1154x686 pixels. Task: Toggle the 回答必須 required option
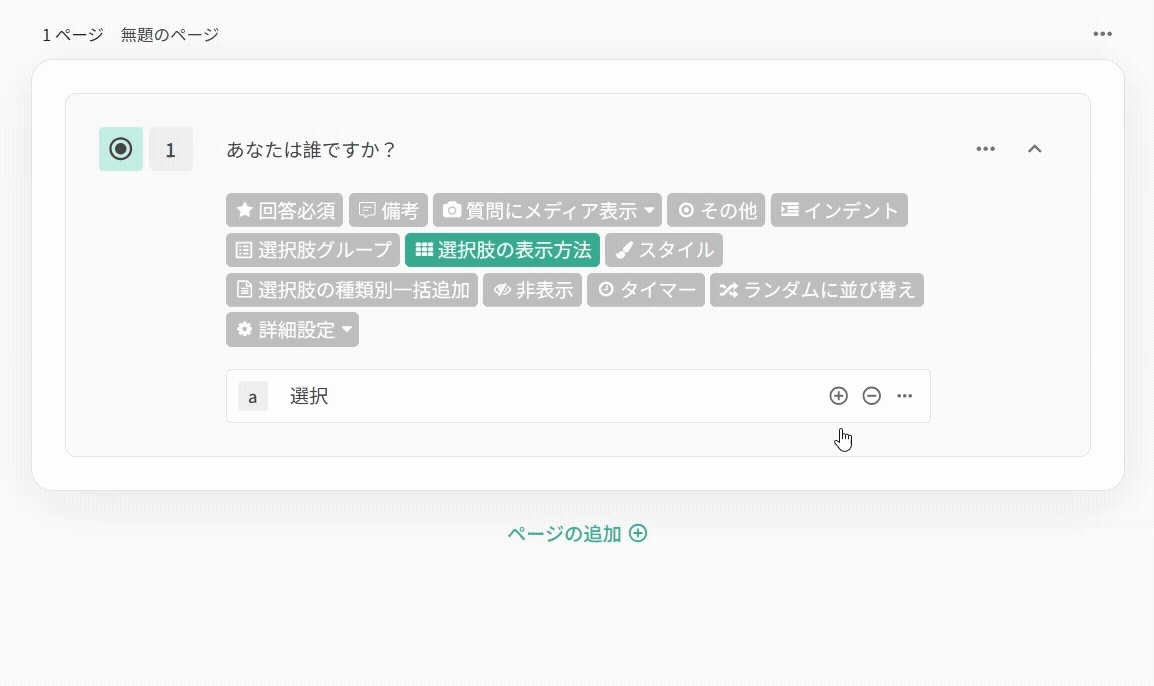pyautogui.click(x=285, y=211)
